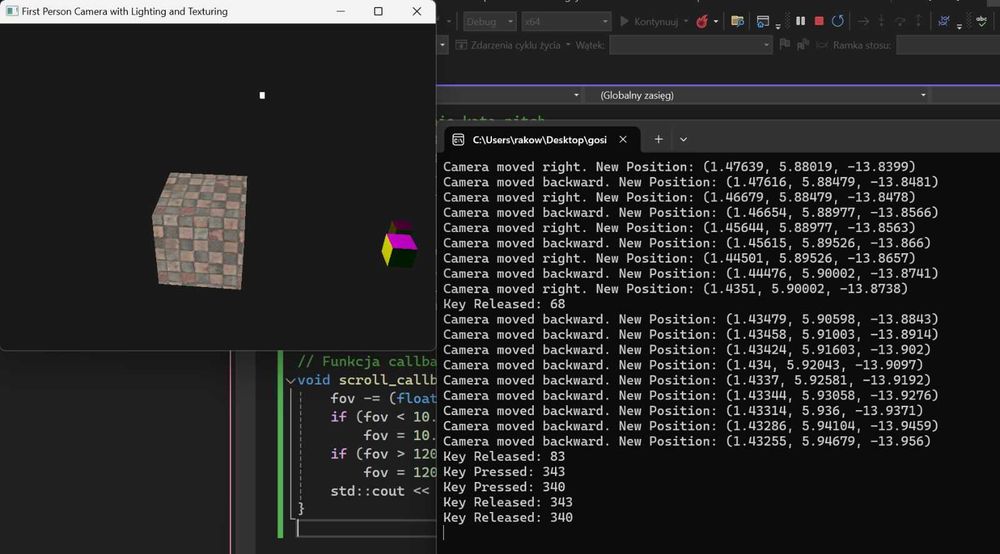Screen dimensions: 1000x554
Task: Open a new terminal tab with plus
Action: 658,140
